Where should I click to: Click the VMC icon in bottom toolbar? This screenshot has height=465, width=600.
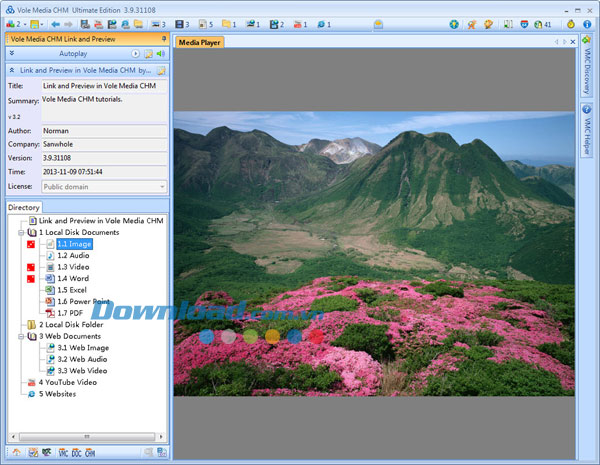coord(62,454)
